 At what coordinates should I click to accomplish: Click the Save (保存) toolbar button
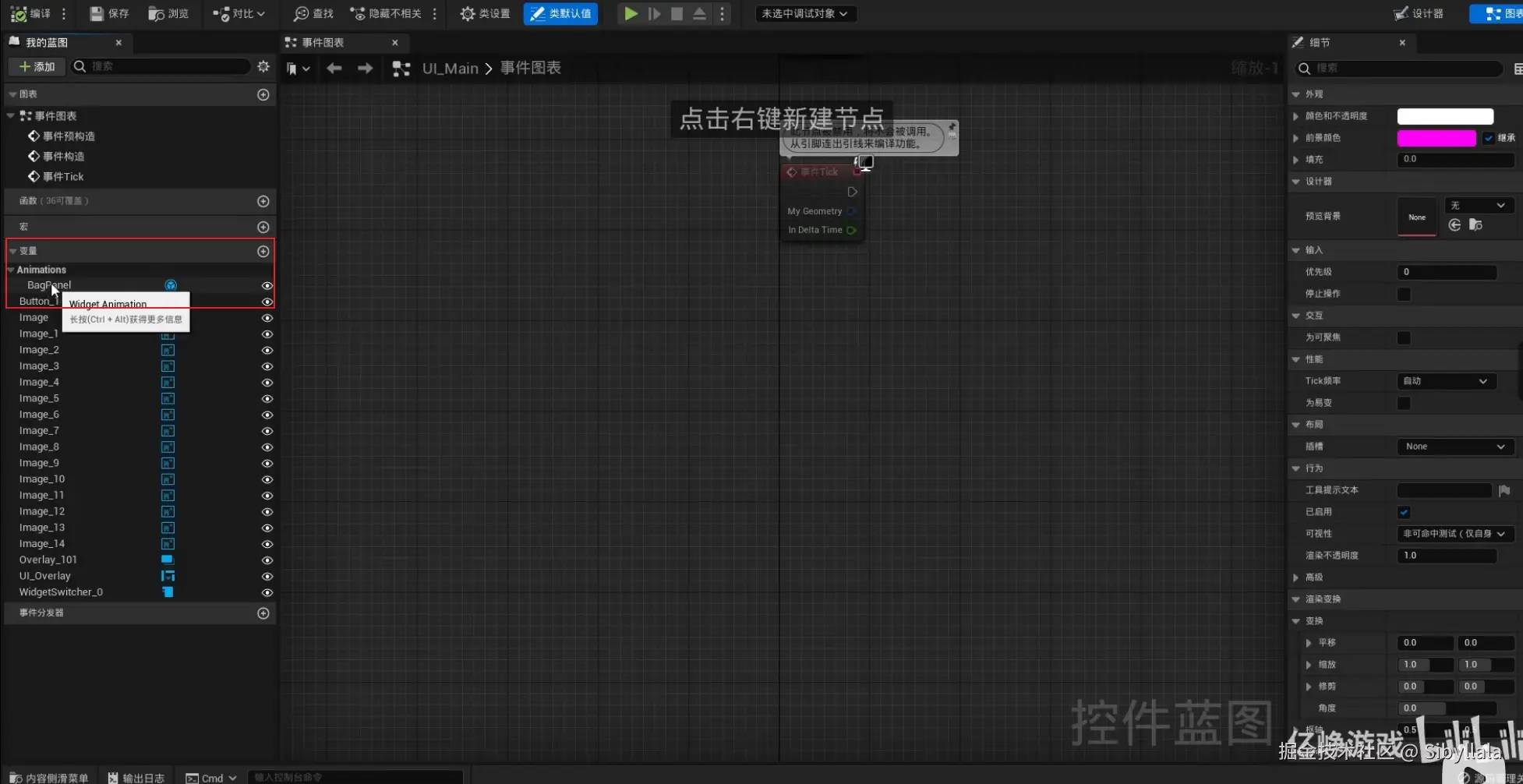coord(109,14)
